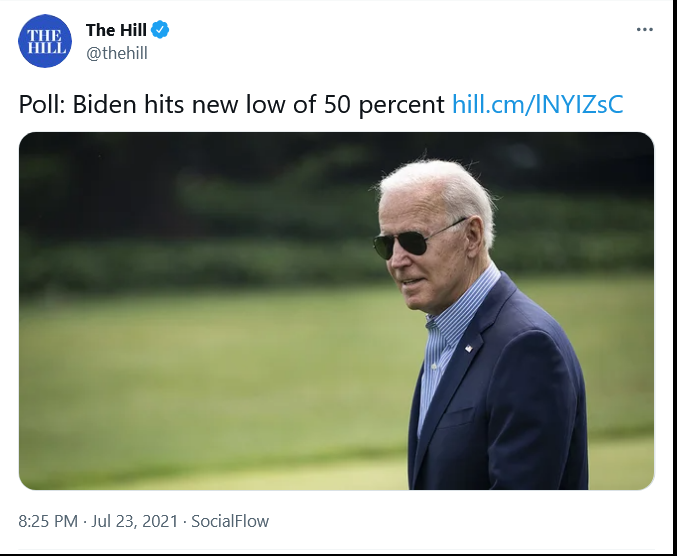The height and width of the screenshot is (556, 677).
Task: Click the word Poll: in the tweet
Action: [41, 104]
